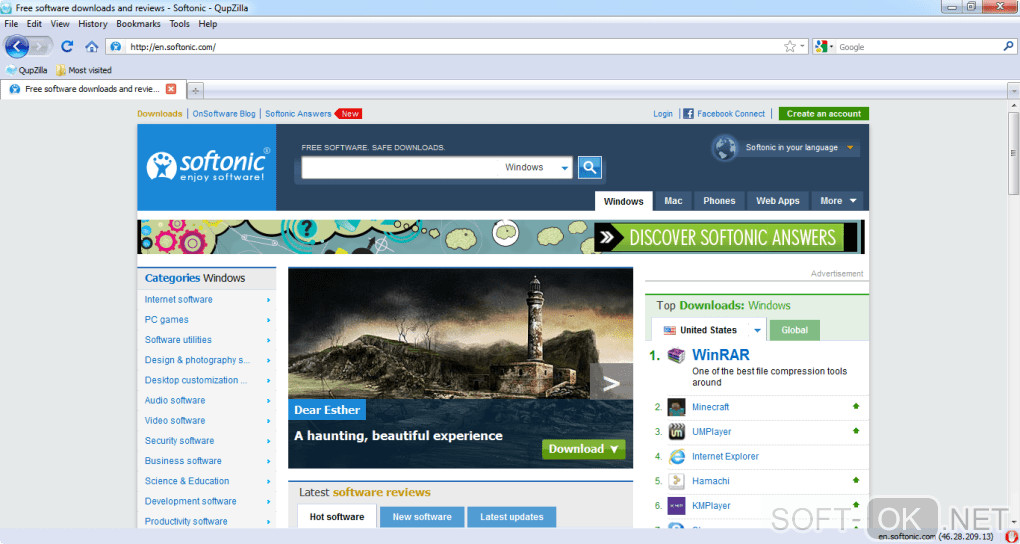The image size is (1020, 544).
Task: Open the Help menu
Action: tap(208, 24)
